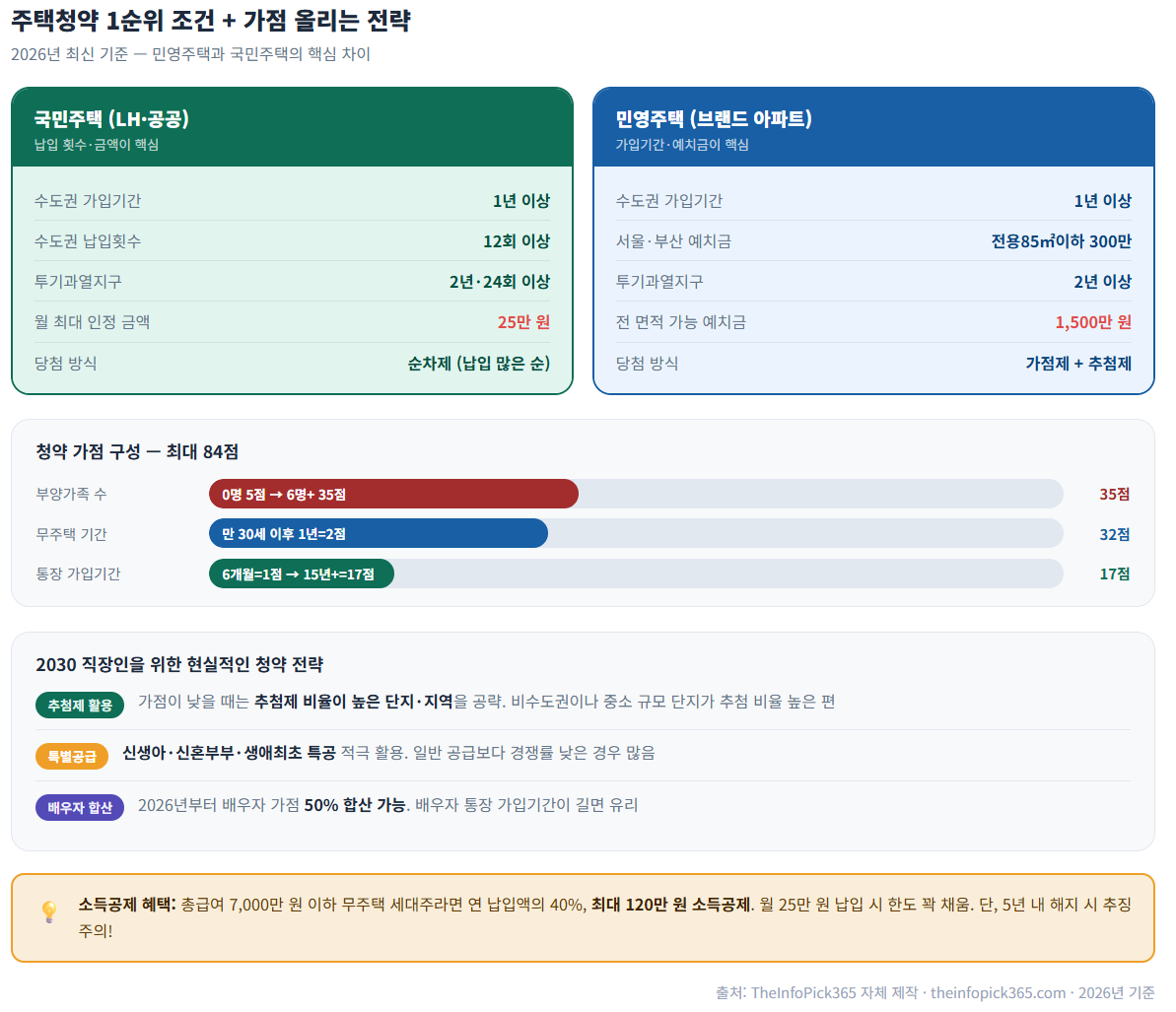1176x1012 pixels.
Task: Click the 통장 가입기간 row label
Action: (78, 574)
